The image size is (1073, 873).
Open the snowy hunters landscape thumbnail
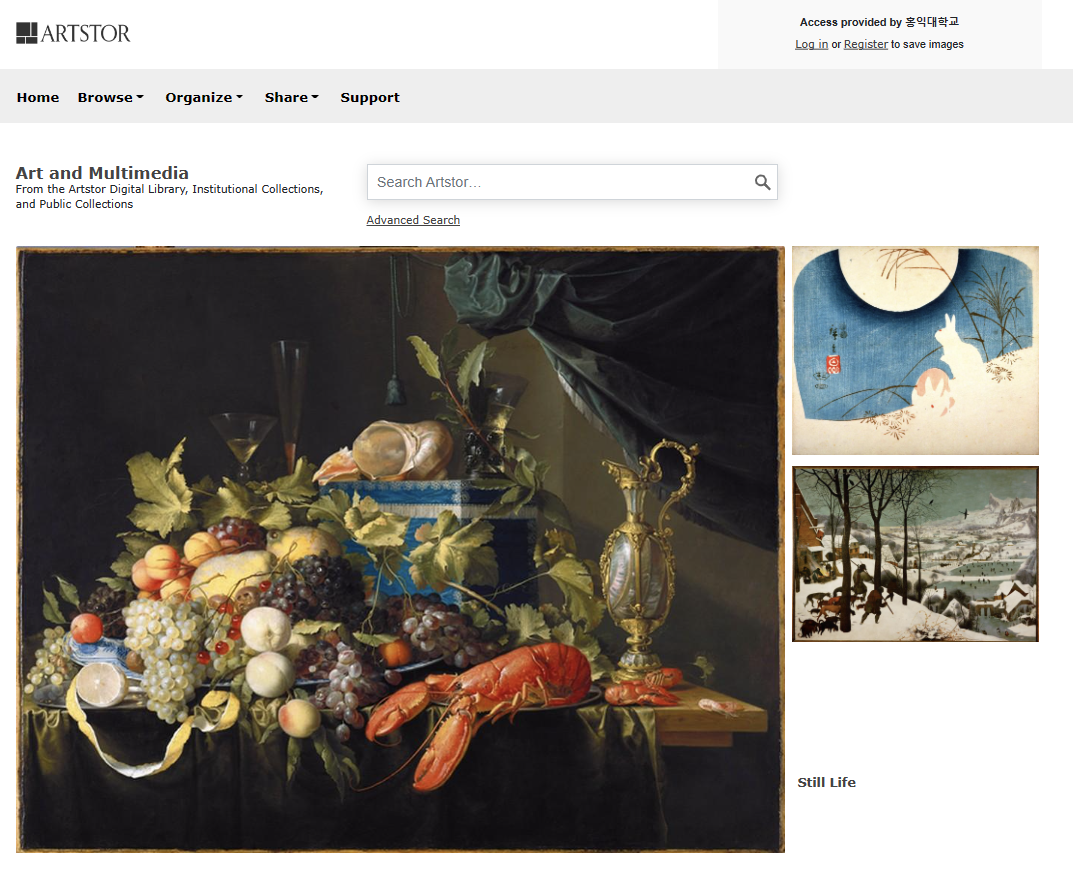(x=915, y=554)
